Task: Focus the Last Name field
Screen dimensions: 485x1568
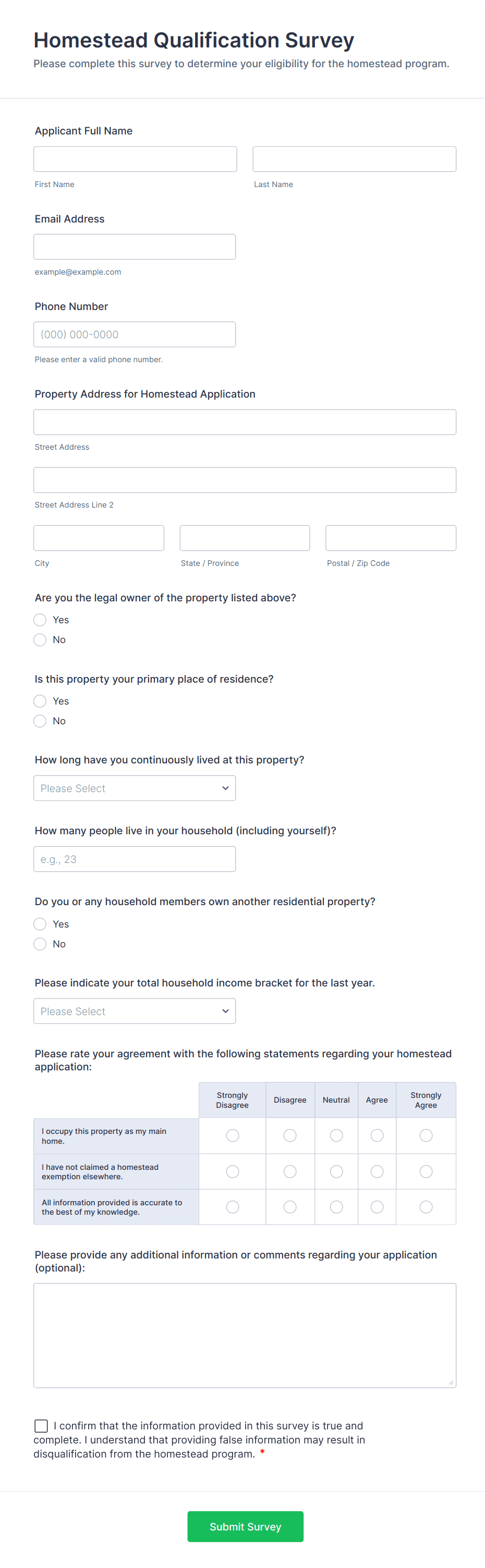Action: 354,159
